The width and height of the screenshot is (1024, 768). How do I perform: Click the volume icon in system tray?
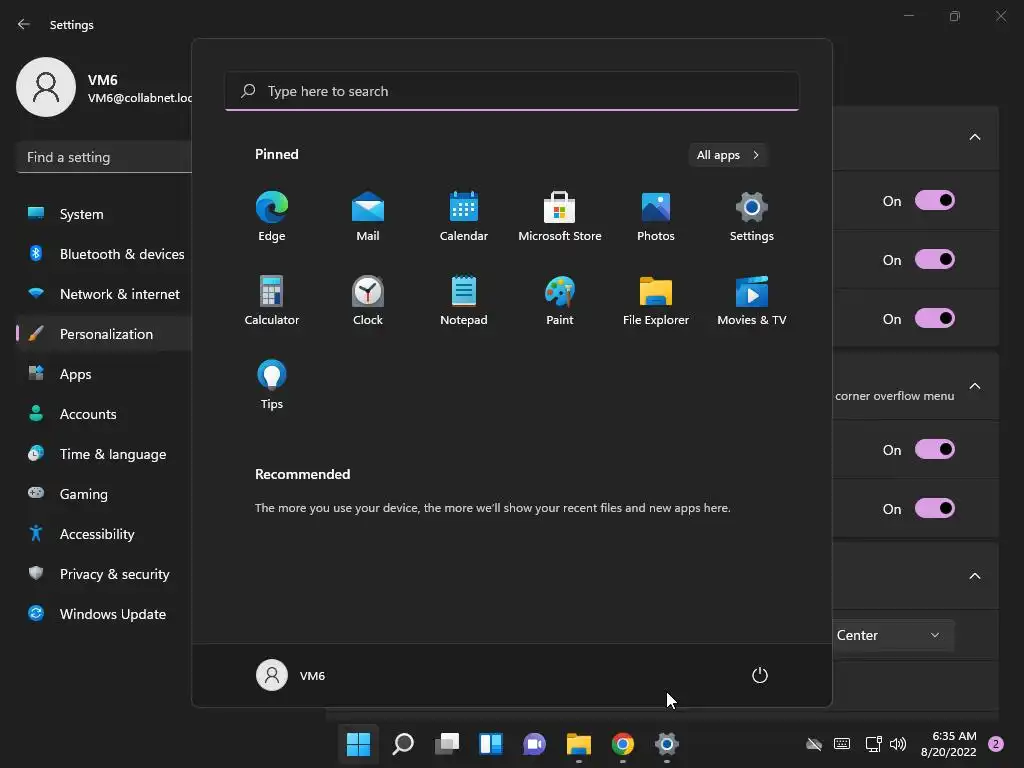click(x=898, y=744)
